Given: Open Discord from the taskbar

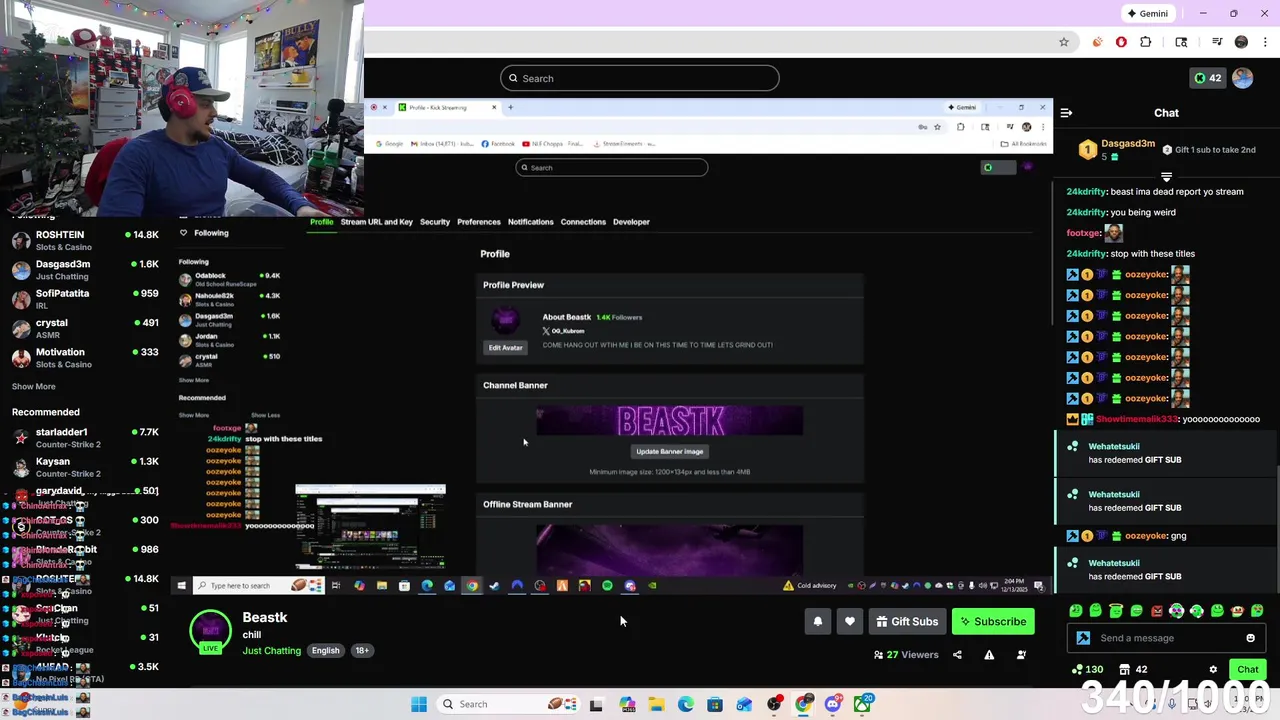Looking at the screenshot, I should [833, 704].
